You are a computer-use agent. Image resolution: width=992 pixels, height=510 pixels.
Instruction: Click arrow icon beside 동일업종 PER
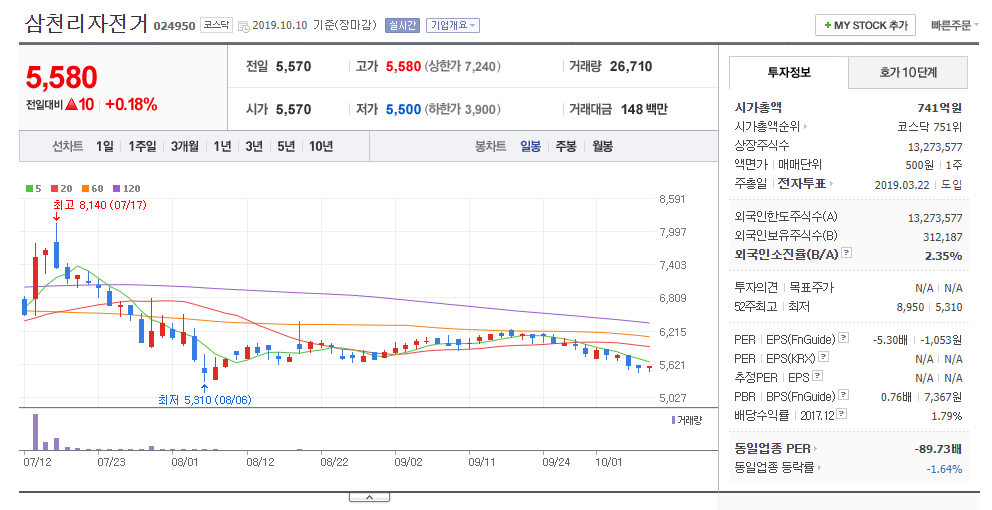(x=815, y=449)
